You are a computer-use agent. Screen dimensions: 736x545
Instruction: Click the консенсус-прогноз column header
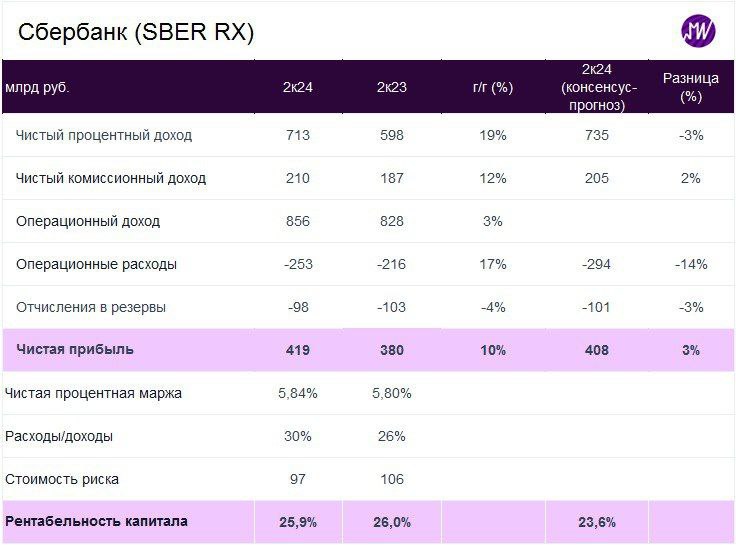pos(596,87)
